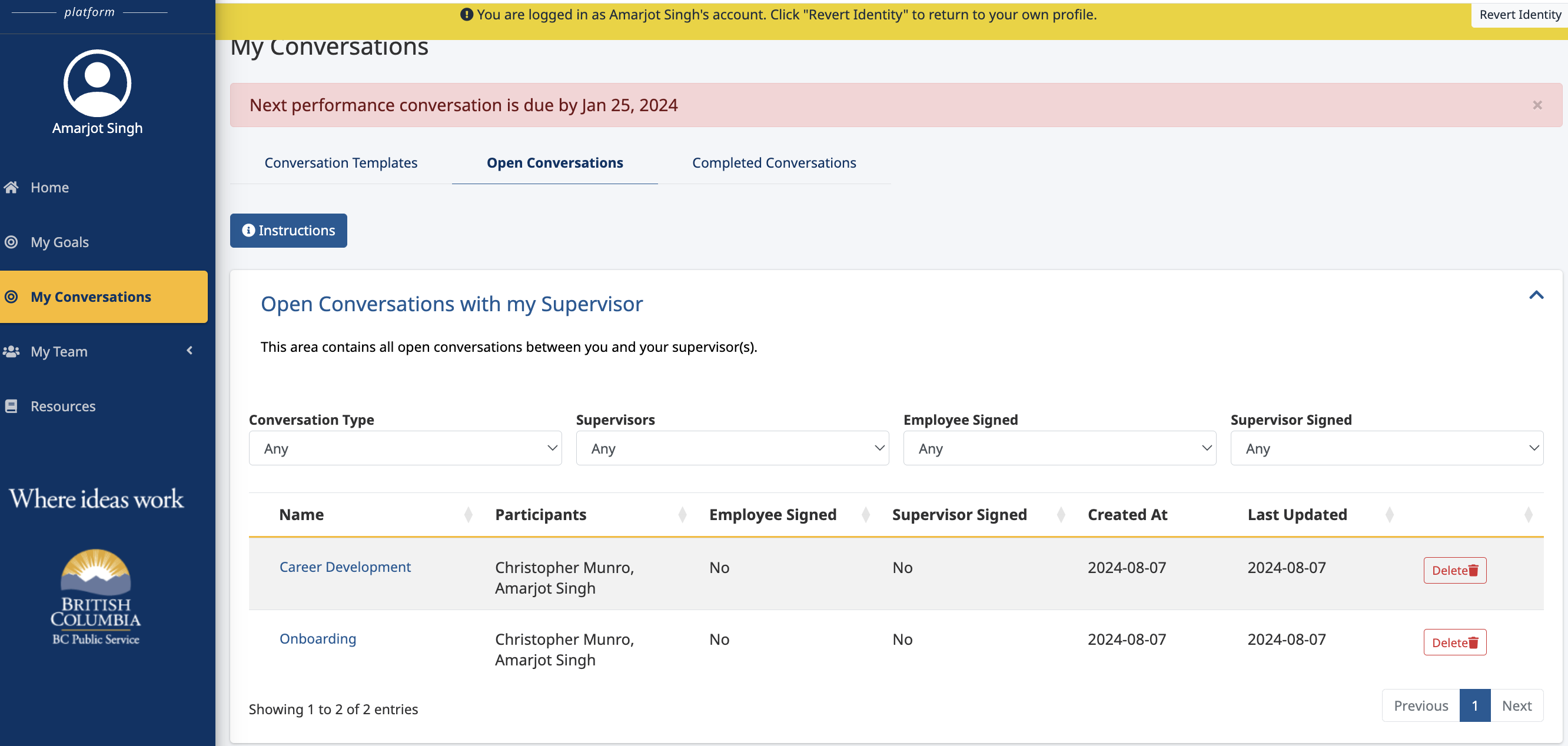The height and width of the screenshot is (746, 1568).
Task: Open the Instructions button
Action: click(288, 231)
